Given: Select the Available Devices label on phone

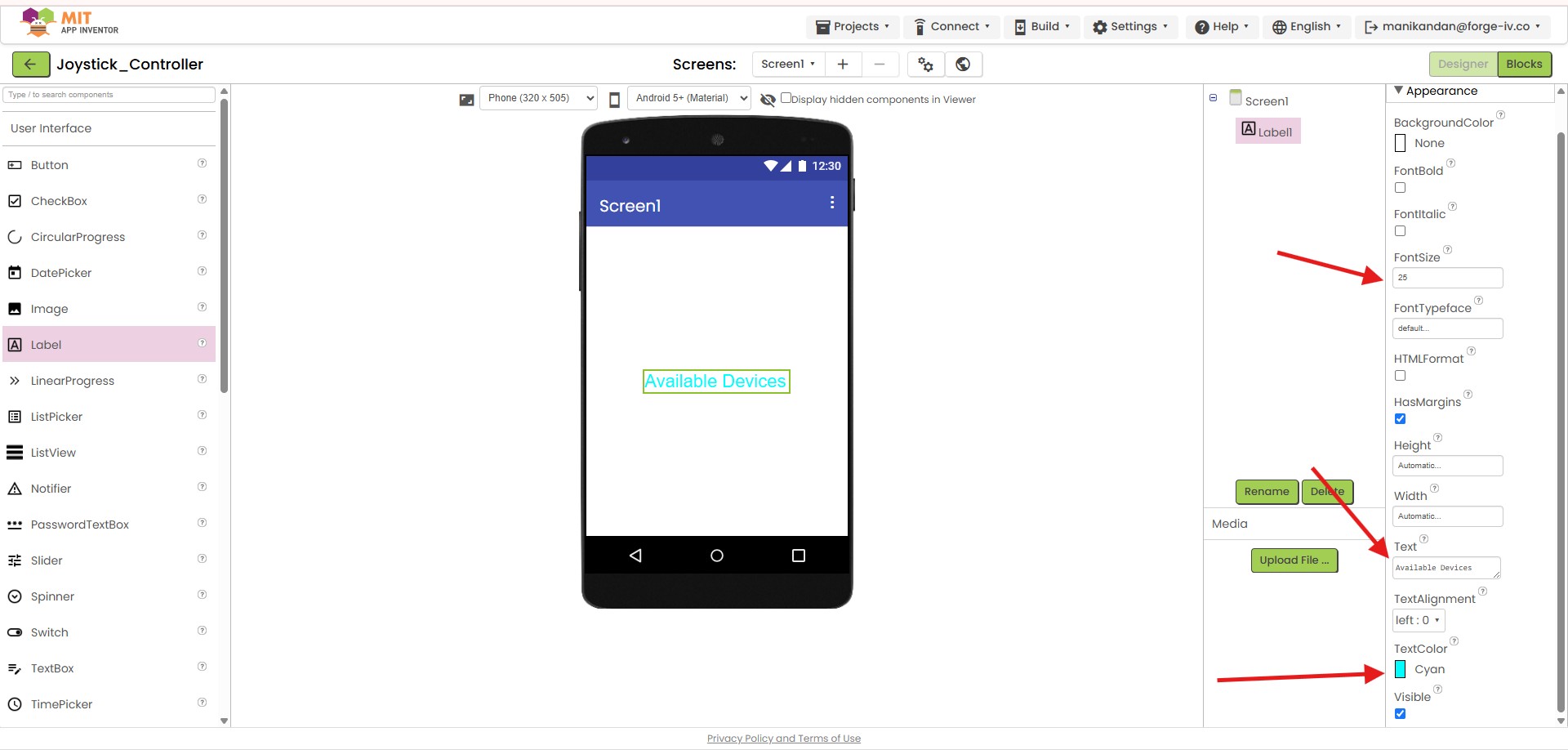Looking at the screenshot, I should (x=716, y=382).
